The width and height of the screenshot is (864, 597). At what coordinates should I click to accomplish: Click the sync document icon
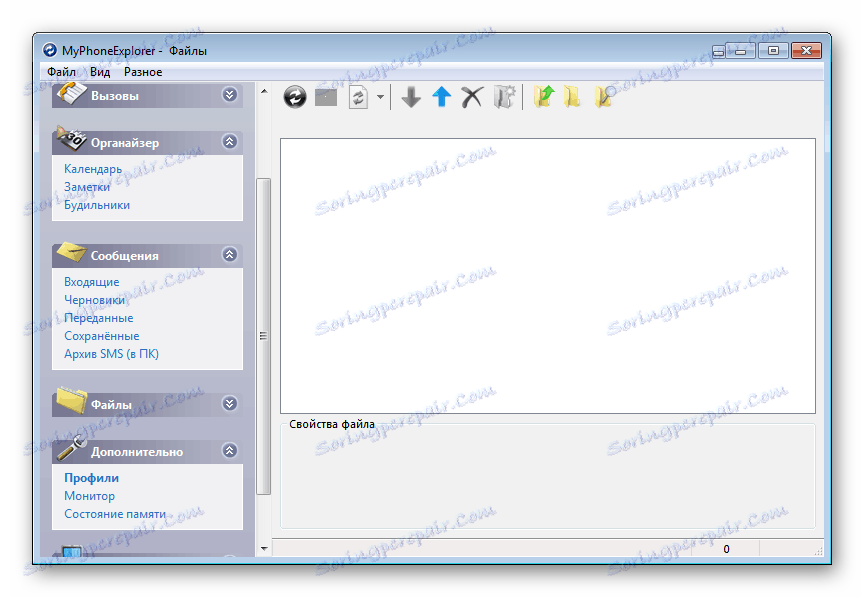[359, 97]
